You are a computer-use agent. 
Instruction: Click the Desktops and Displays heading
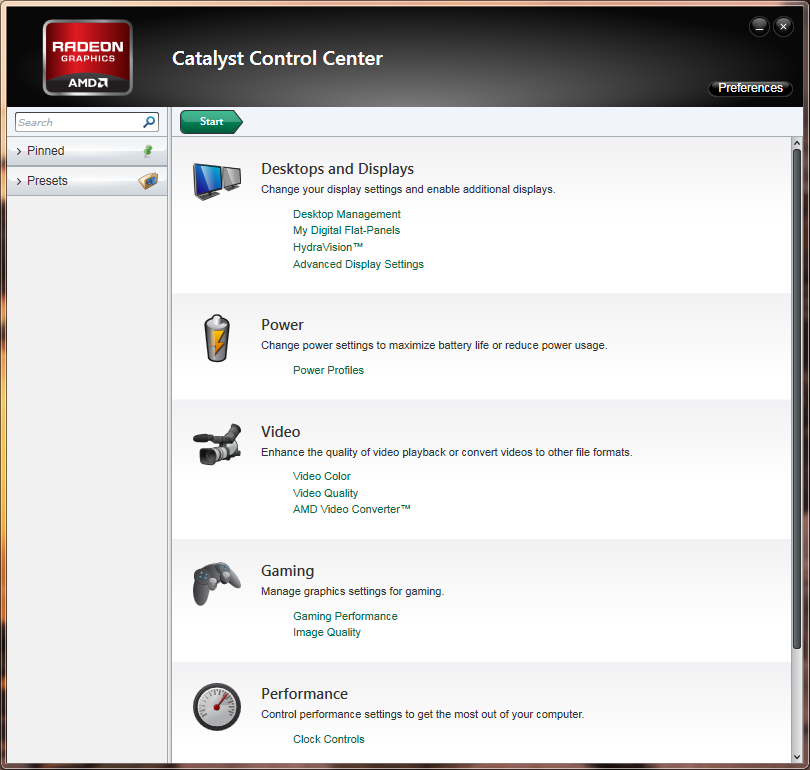tap(337, 169)
